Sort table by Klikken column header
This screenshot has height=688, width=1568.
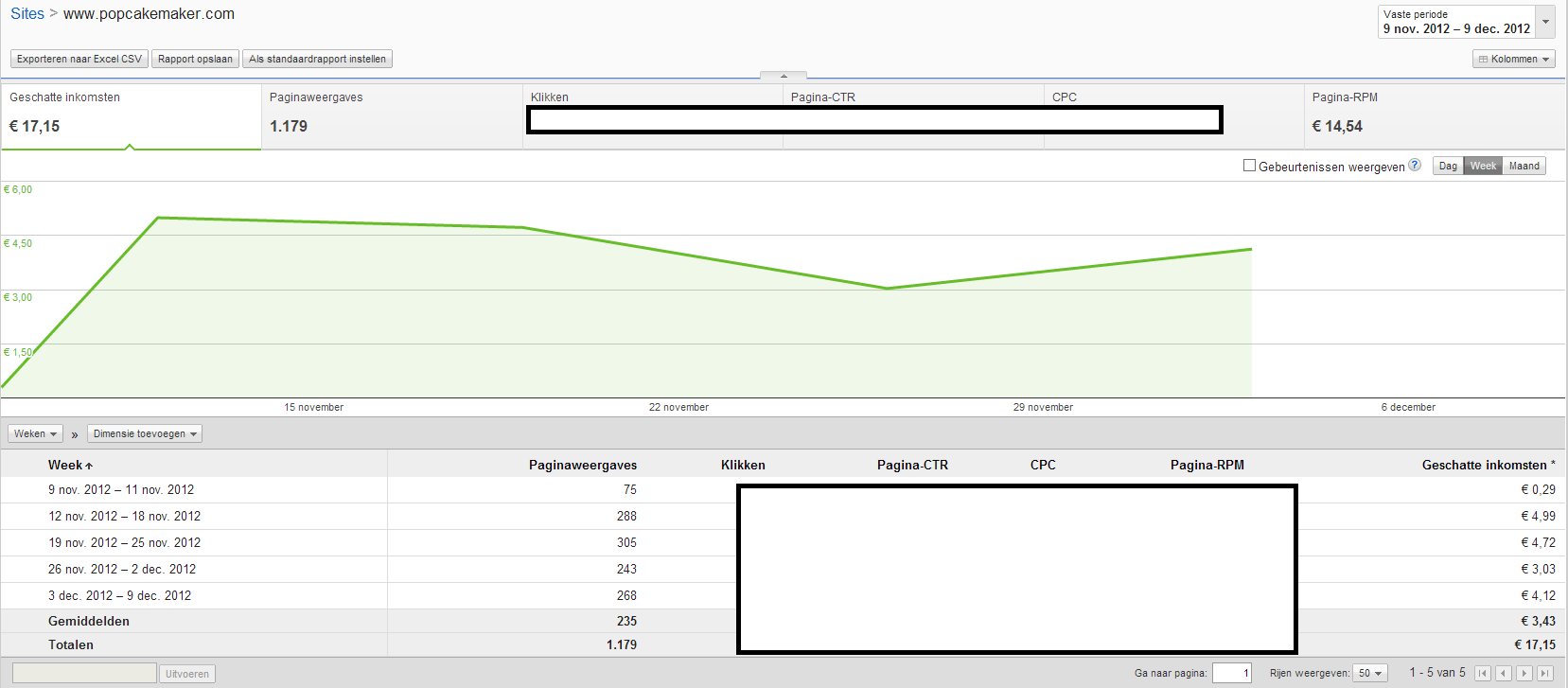point(743,465)
